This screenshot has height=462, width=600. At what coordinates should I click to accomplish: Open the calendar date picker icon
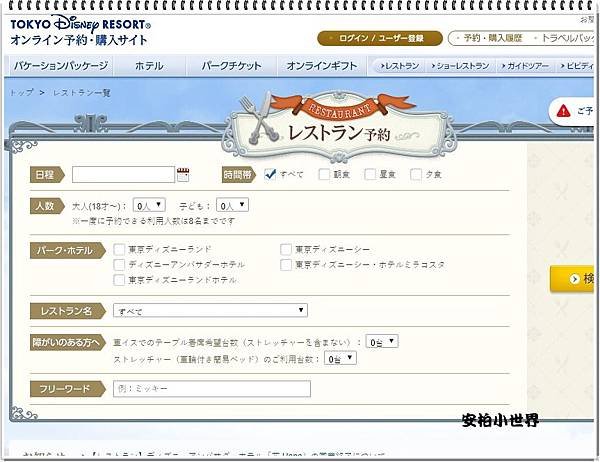(183, 175)
